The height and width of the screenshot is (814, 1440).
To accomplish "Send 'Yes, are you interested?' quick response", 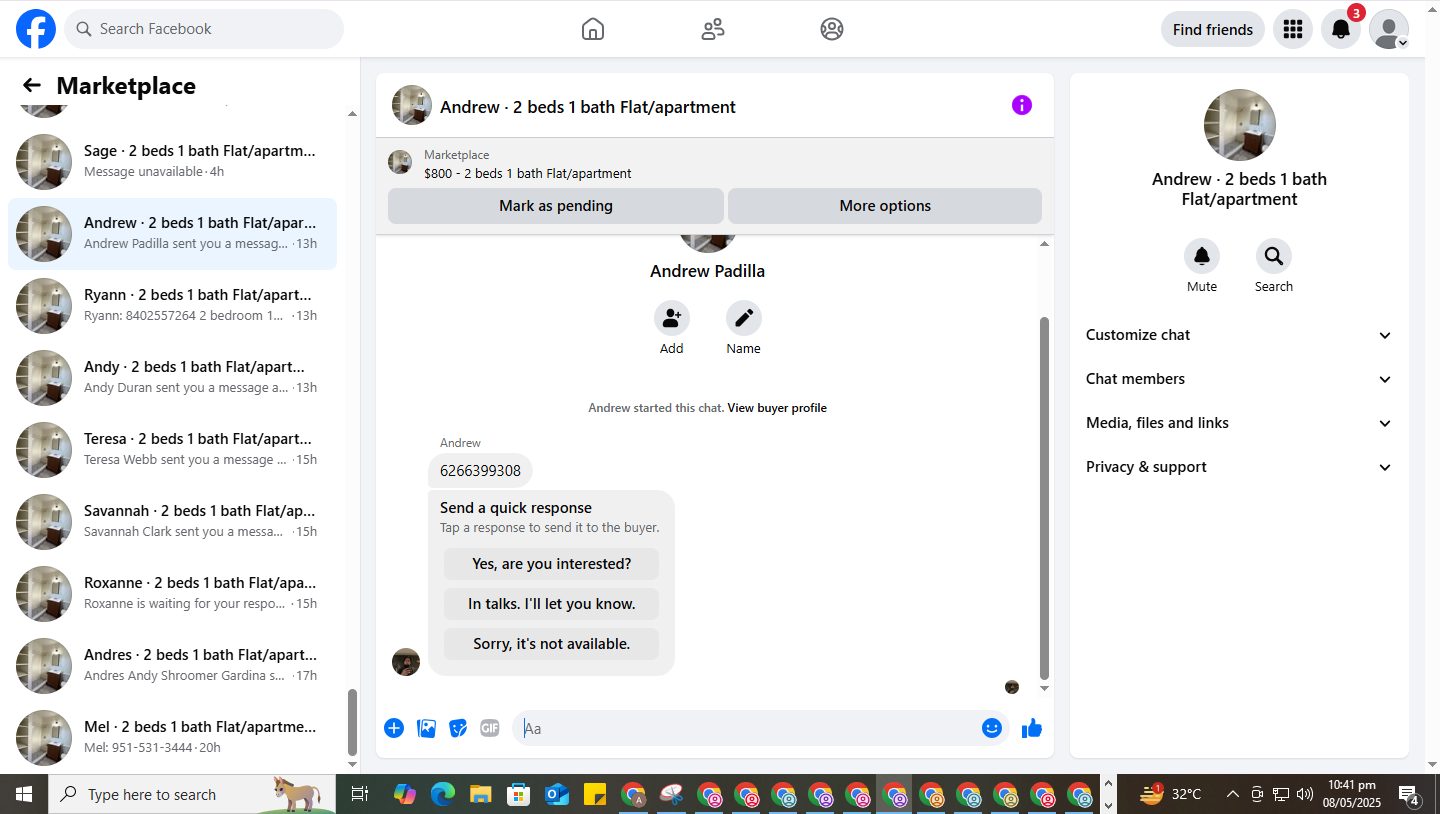I will pos(551,564).
